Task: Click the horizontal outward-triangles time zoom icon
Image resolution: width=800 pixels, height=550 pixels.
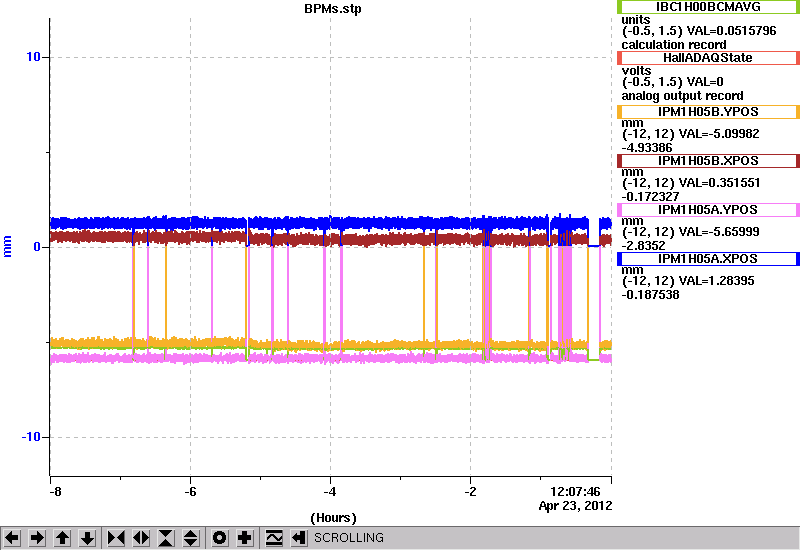Action: 141,538
